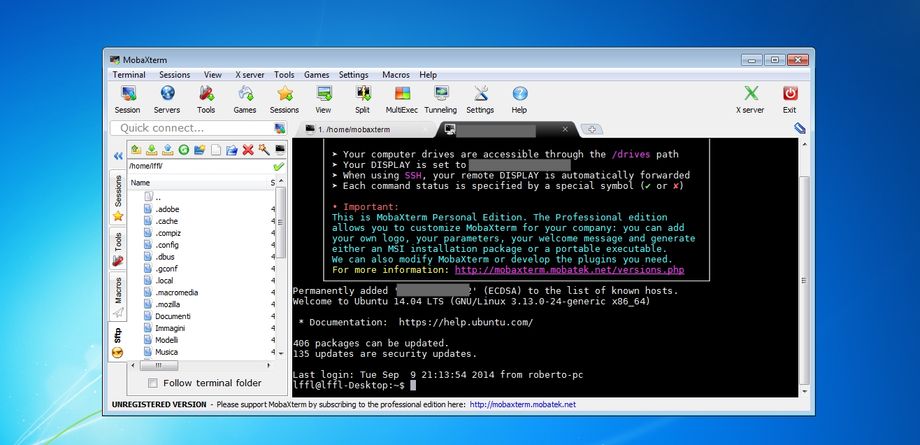
Task: Confirm path with green checkmark
Action: [279, 166]
